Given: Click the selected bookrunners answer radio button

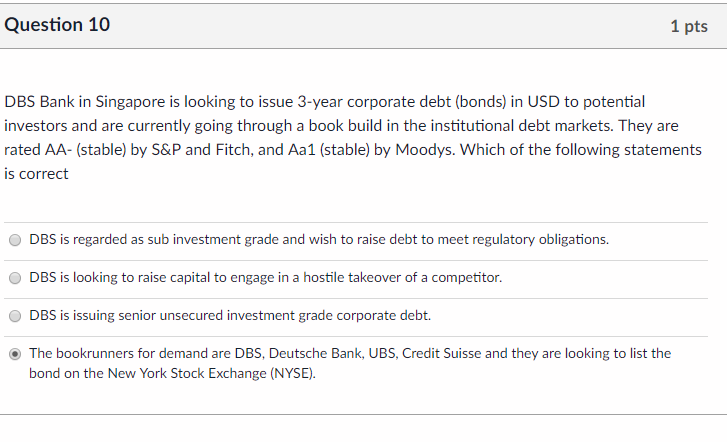Looking at the screenshot, I should (x=15, y=354).
